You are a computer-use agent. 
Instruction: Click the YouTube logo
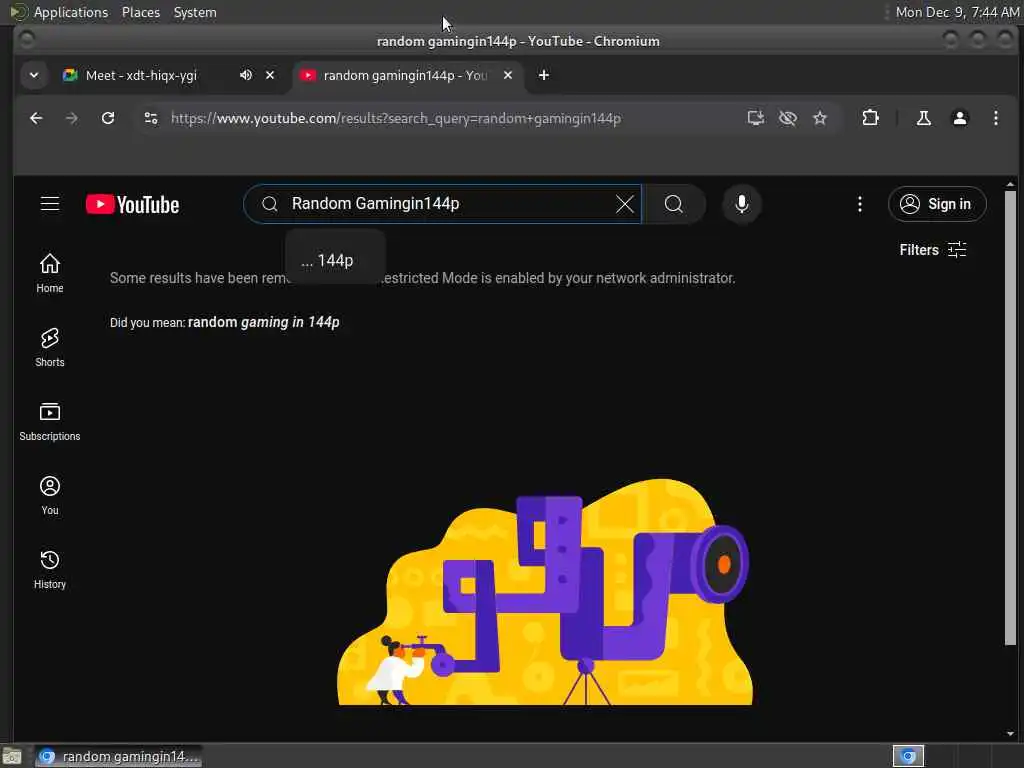pos(133,204)
